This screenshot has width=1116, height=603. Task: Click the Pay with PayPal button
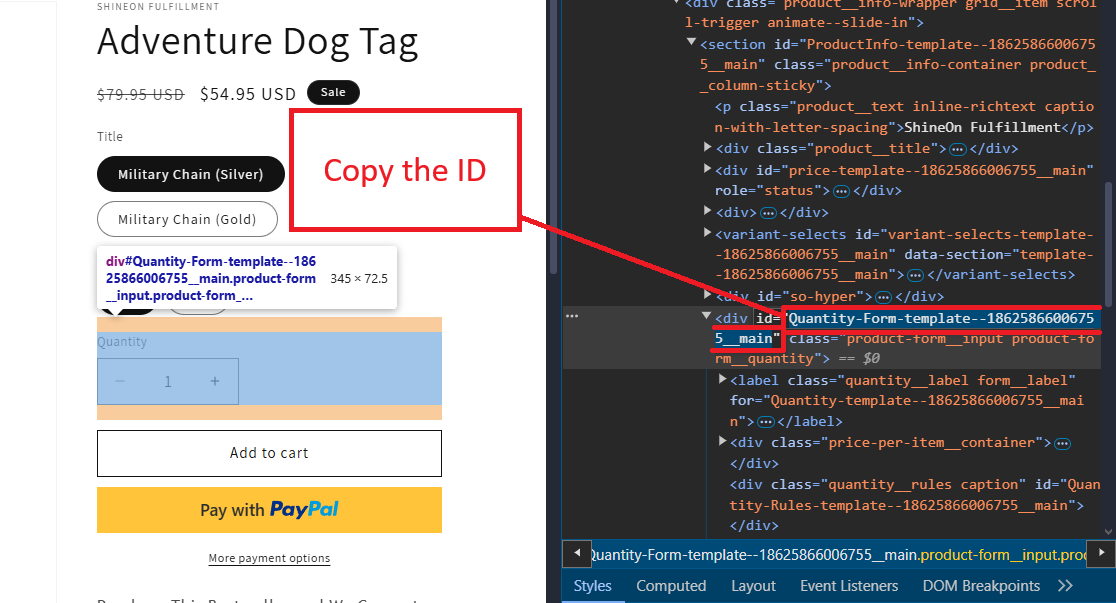269,510
